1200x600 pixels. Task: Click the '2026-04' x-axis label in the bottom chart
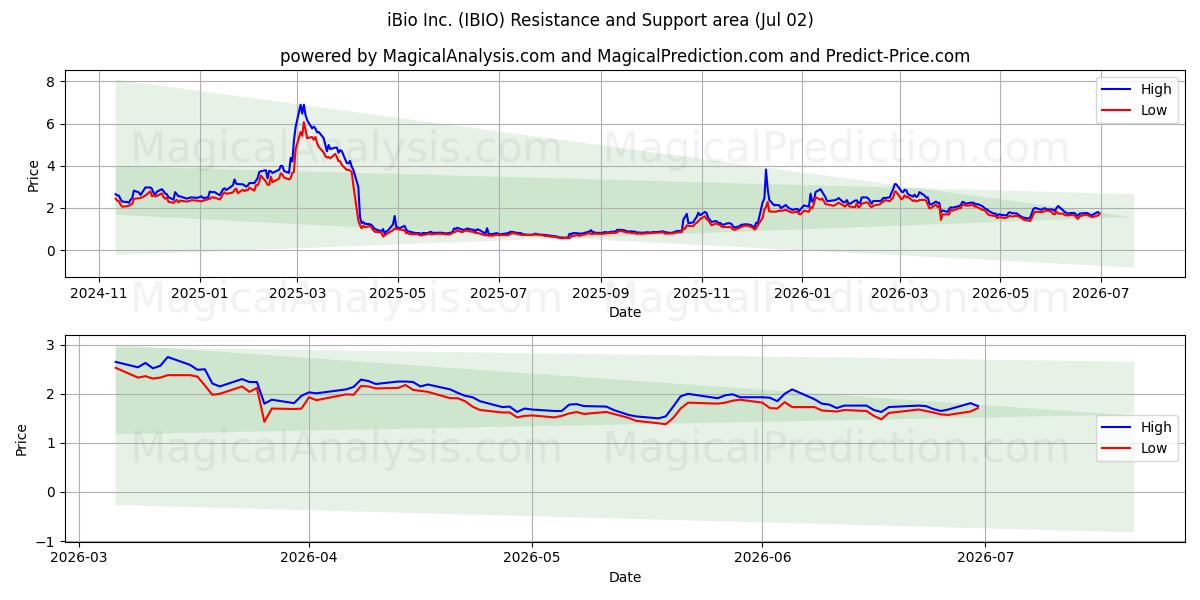pyautogui.click(x=309, y=558)
